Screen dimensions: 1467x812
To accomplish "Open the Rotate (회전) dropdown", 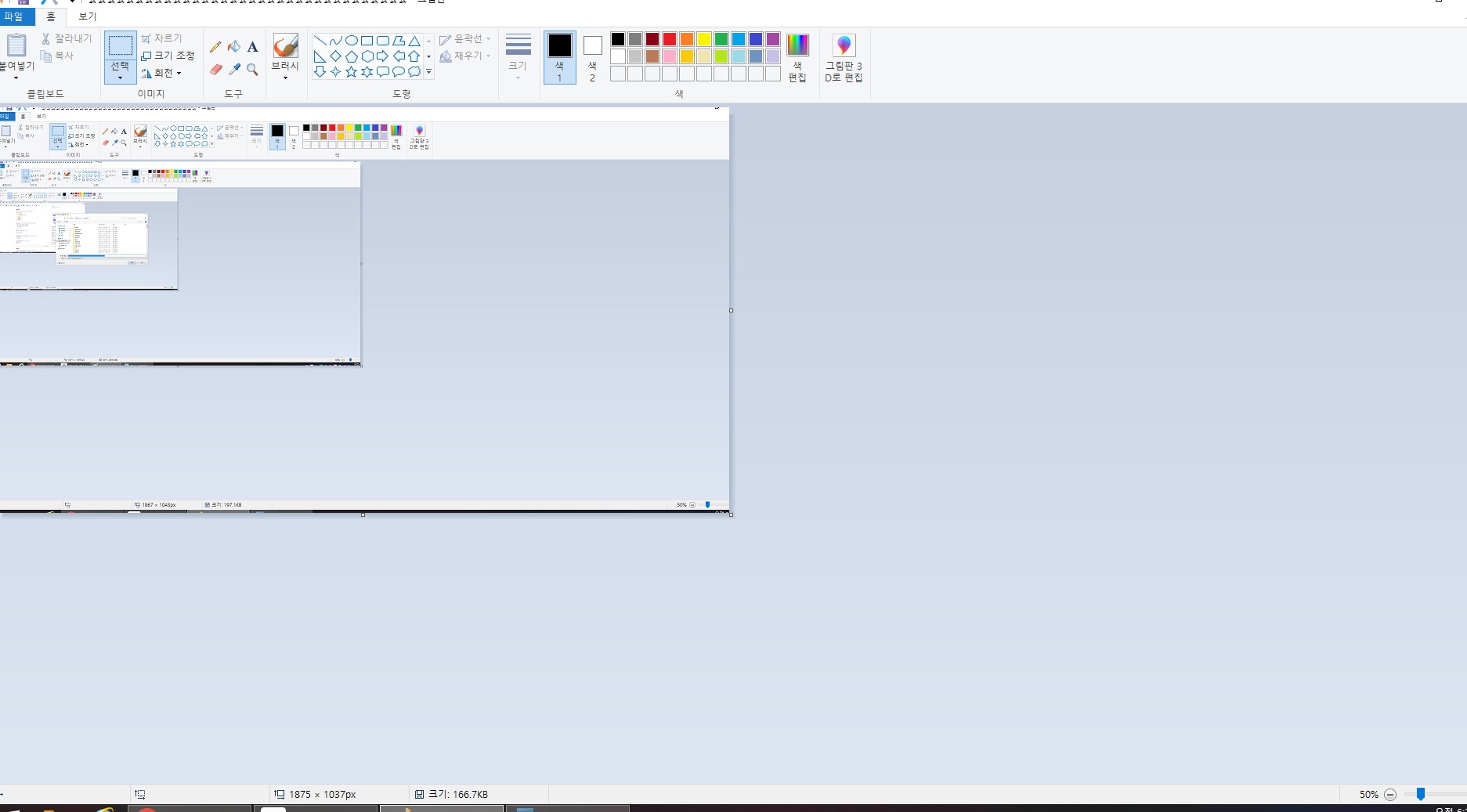I will coord(161,73).
